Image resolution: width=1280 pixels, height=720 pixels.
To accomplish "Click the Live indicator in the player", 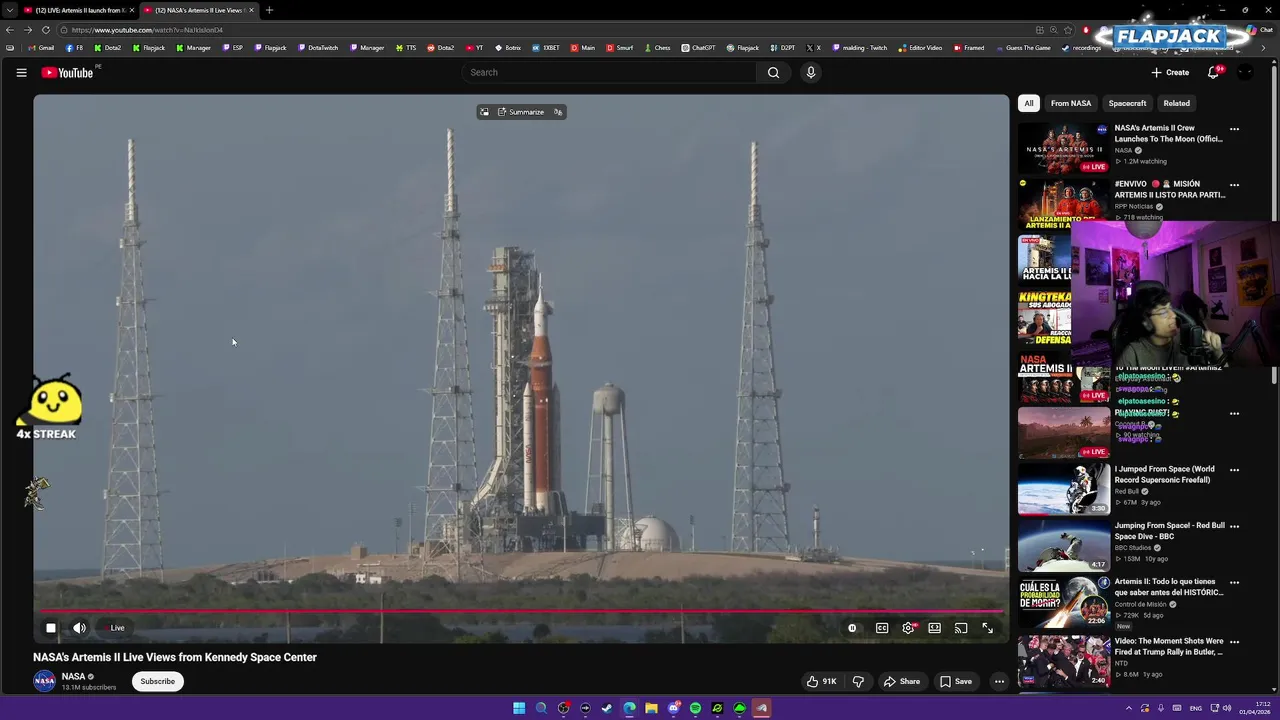I will point(117,628).
